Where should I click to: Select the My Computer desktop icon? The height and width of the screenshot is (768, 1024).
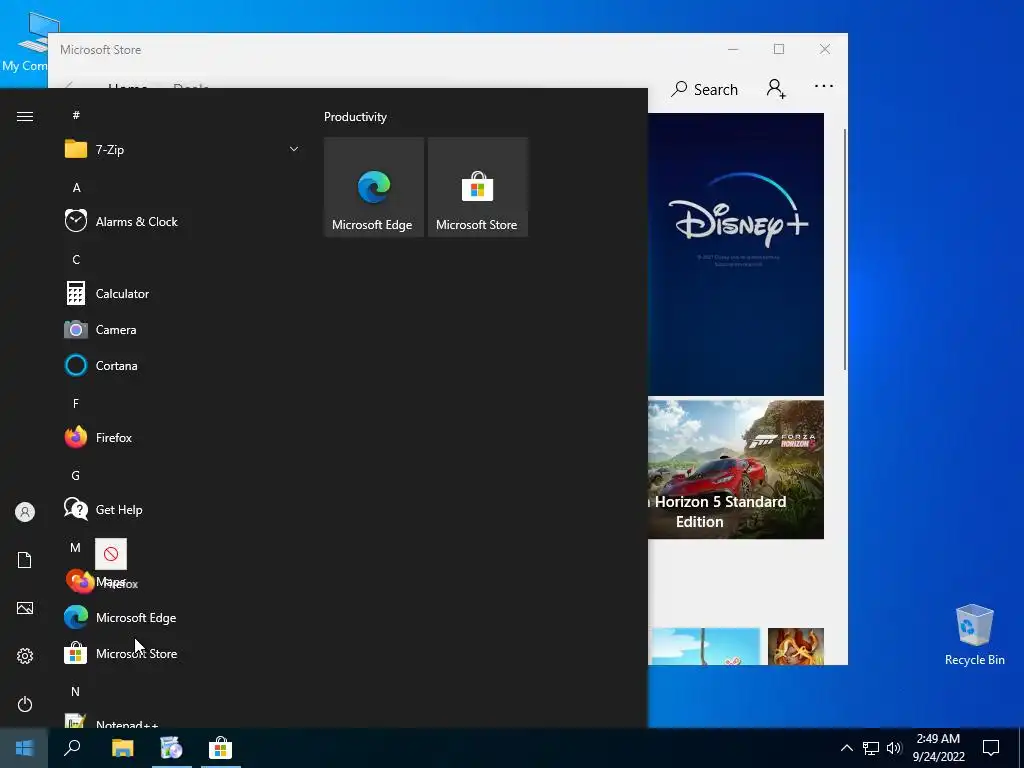[x=24, y=42]
